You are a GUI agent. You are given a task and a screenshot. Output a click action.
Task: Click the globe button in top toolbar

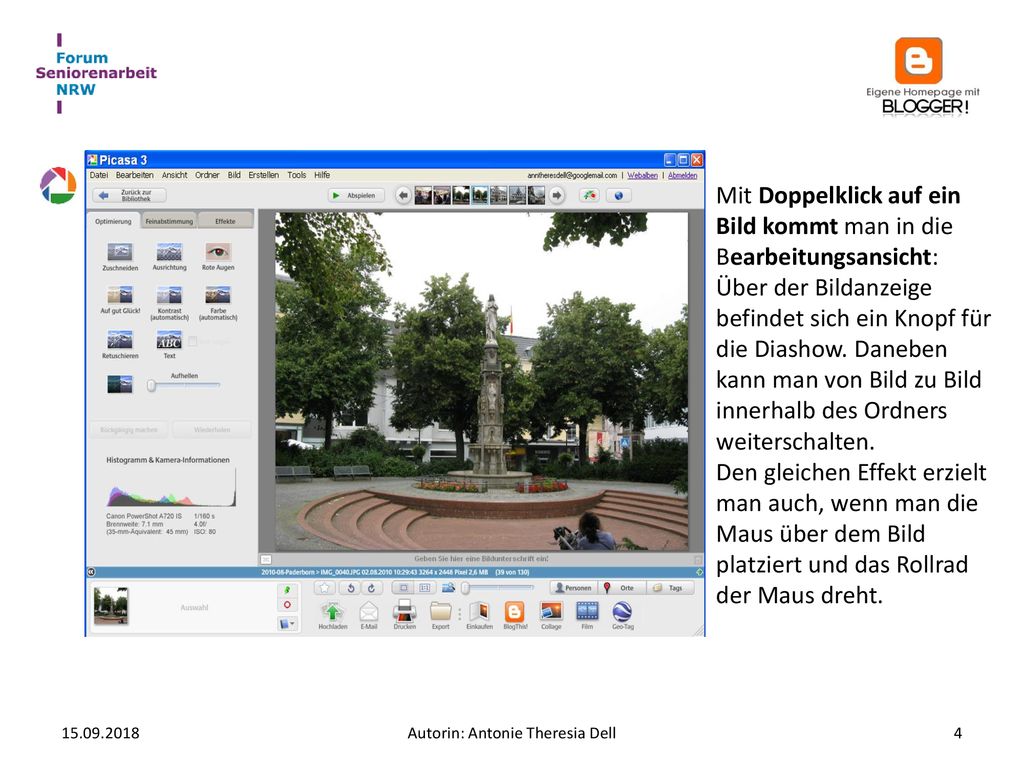[618, 195]
